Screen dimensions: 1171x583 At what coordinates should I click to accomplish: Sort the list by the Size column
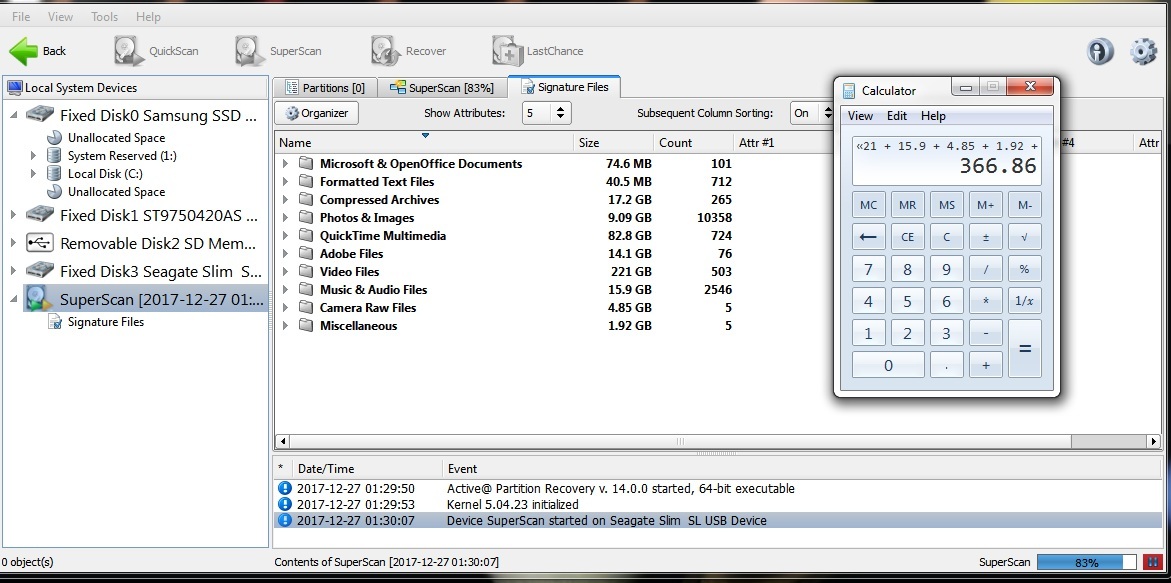point(612,143)
